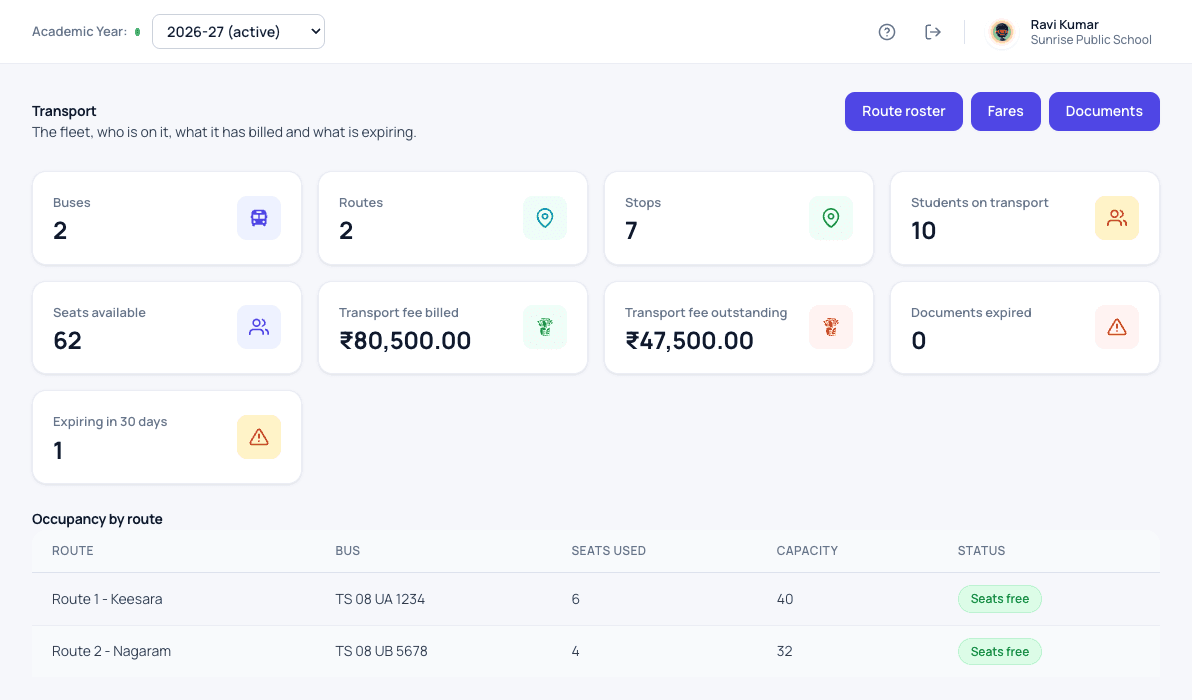
Task: Click the Seats free badge for Route 2
Action: click(1000, 651)
